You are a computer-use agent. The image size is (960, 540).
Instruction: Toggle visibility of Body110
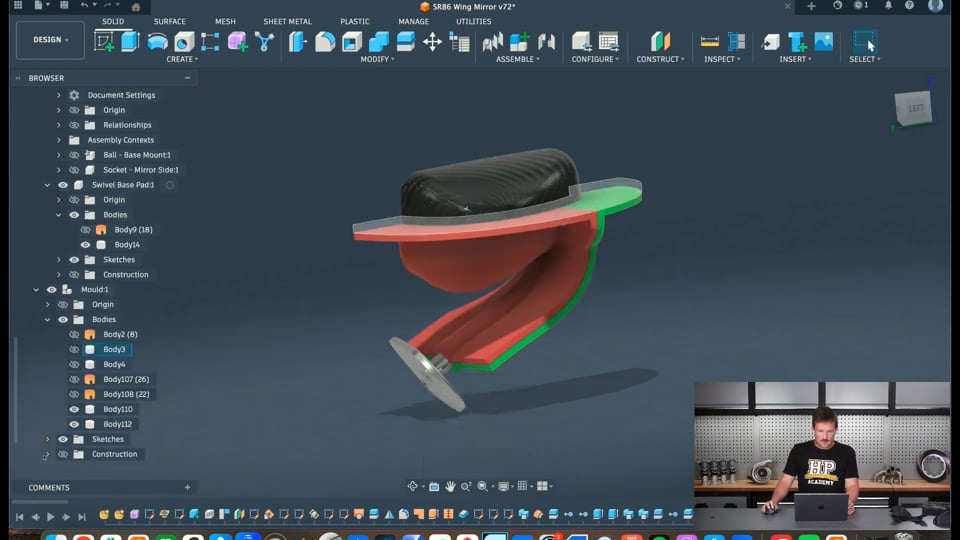(x=74, y=409)
